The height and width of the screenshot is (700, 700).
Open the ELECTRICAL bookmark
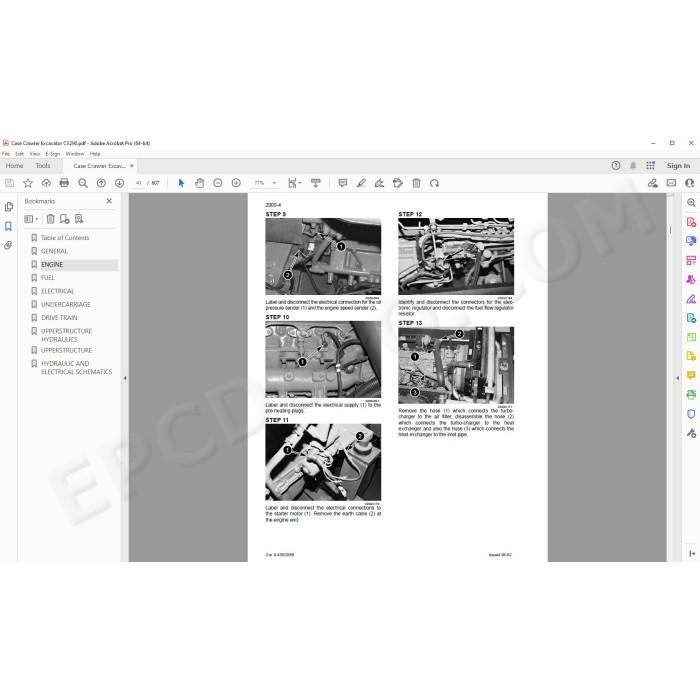click(58, 291)
